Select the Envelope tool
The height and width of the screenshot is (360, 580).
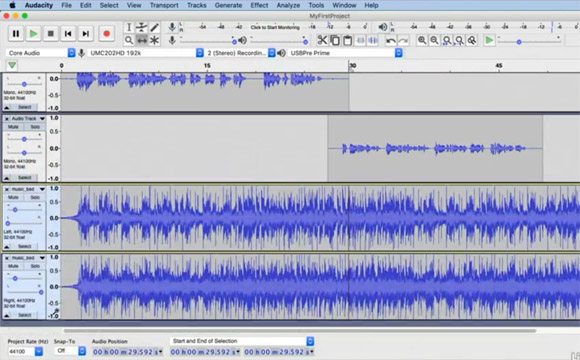141,27
